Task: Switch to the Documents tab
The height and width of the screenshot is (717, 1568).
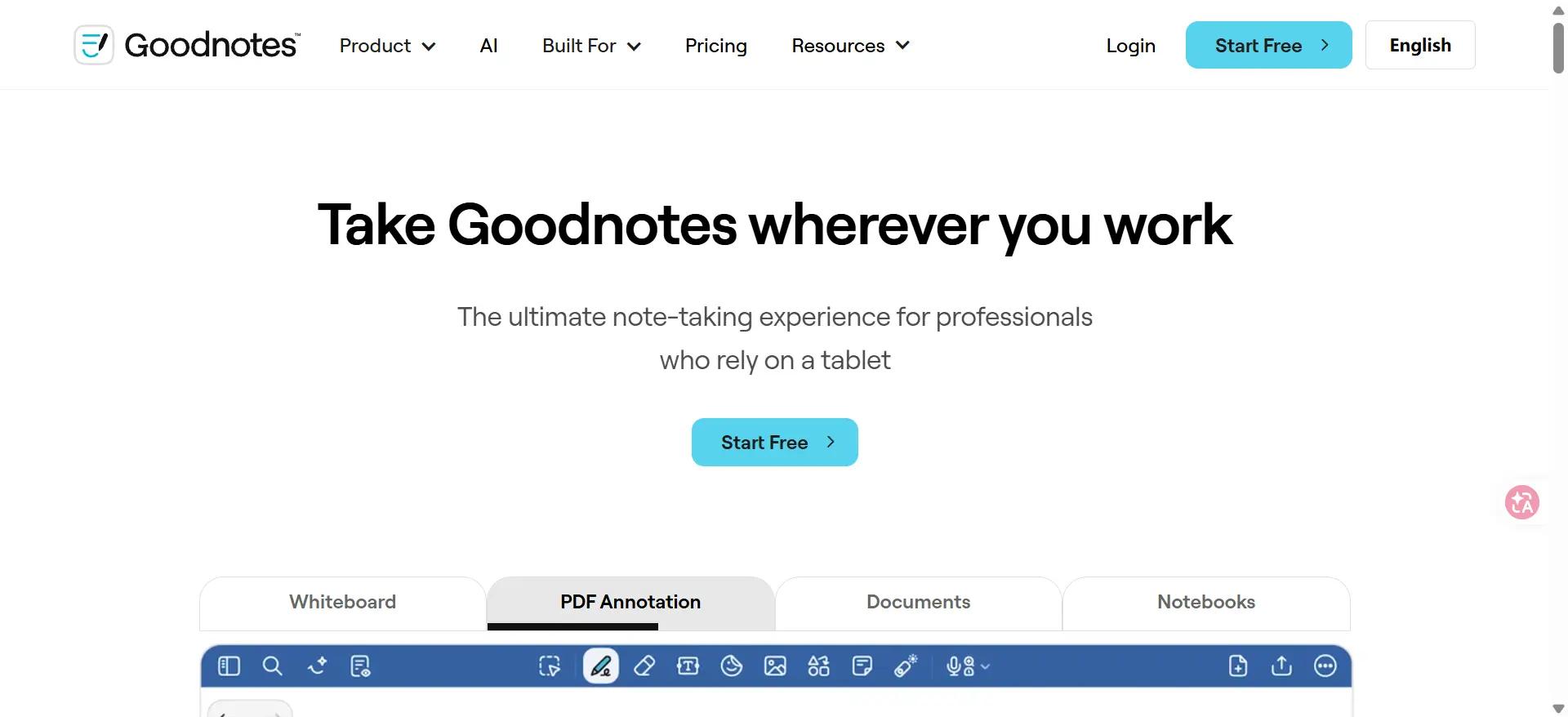Action: coord(919,603)
